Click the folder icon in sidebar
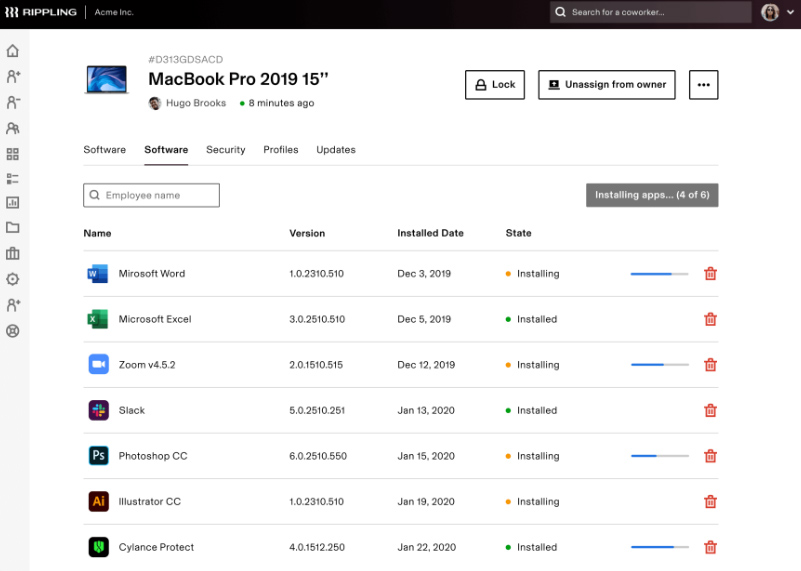This screenshot has height=571, width=801. coord(13,227)
